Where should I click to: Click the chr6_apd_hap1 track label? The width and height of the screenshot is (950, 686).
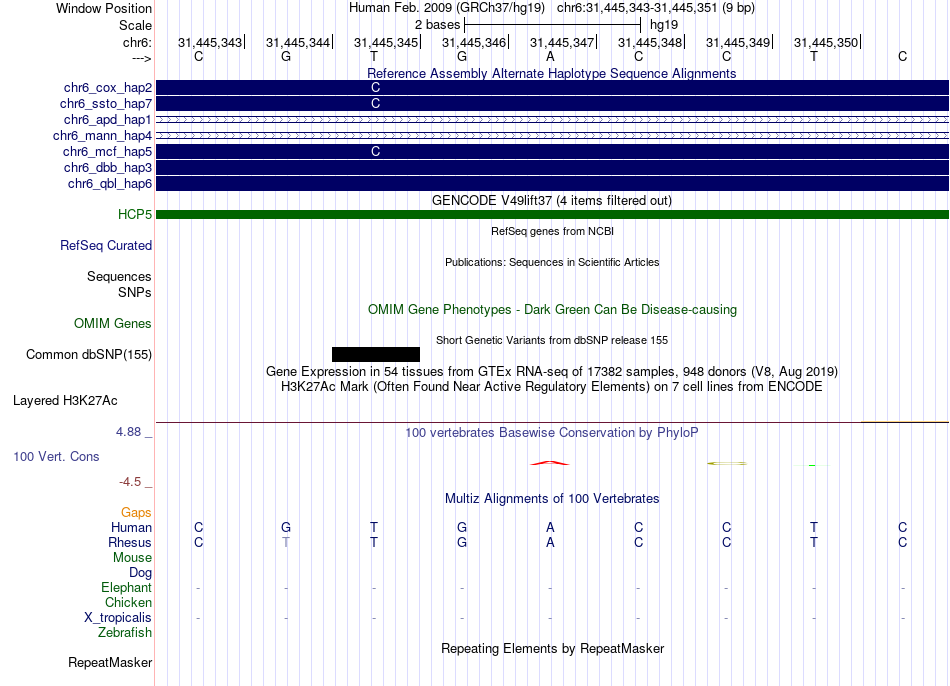[x=108, y=119]
